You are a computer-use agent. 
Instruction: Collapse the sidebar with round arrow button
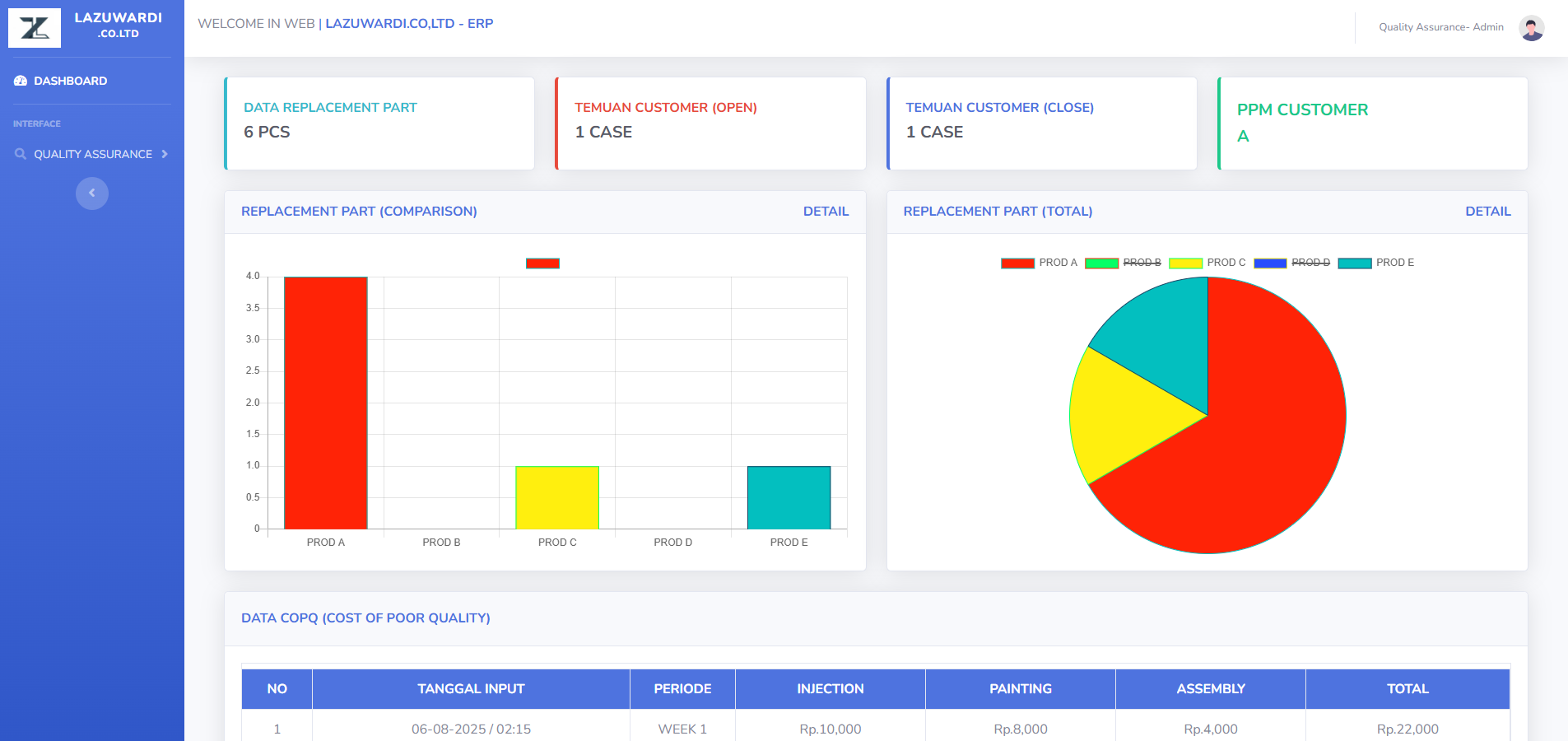point(92,193)
